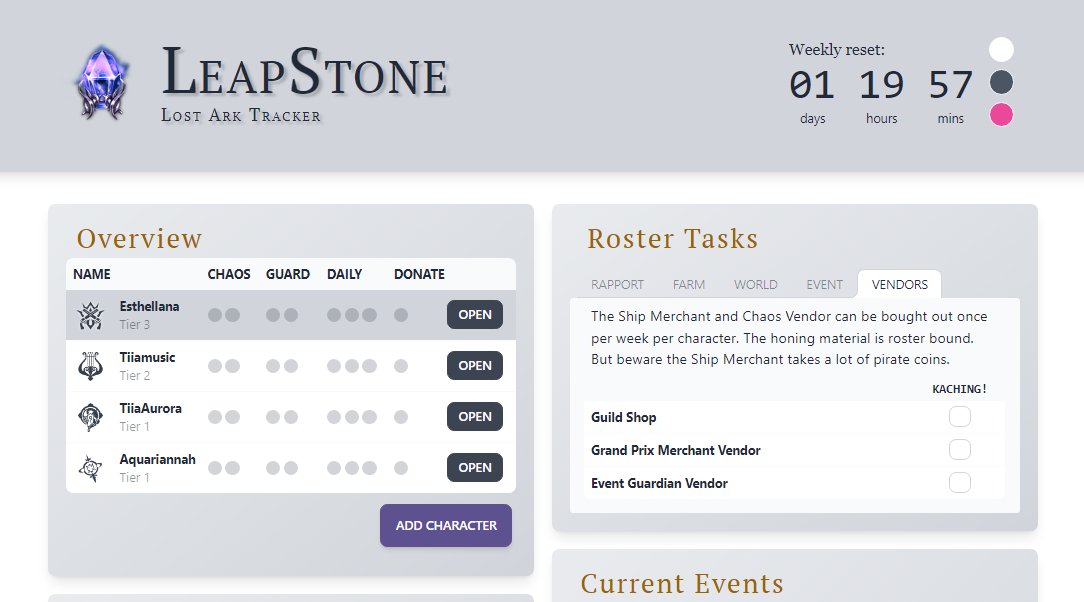Click the Guild Shop task label

(x=624, y=417)
